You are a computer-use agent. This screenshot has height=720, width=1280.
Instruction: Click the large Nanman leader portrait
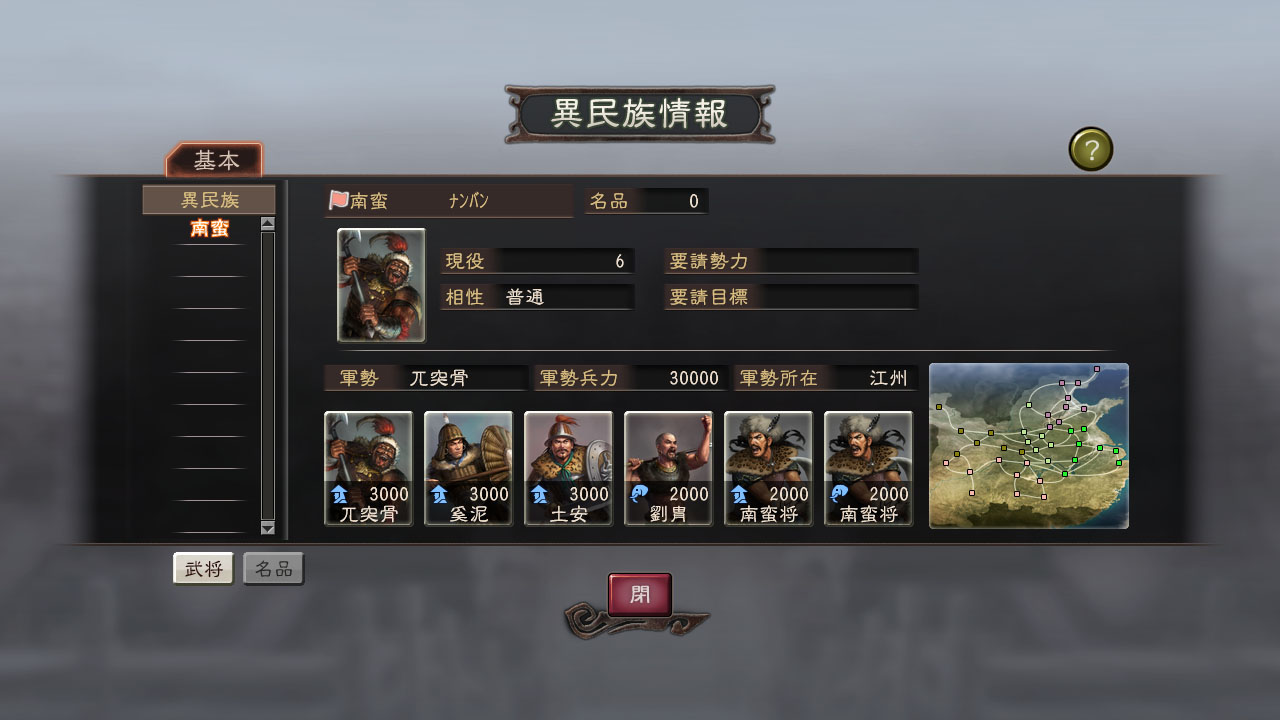click(x=381, y=285)
